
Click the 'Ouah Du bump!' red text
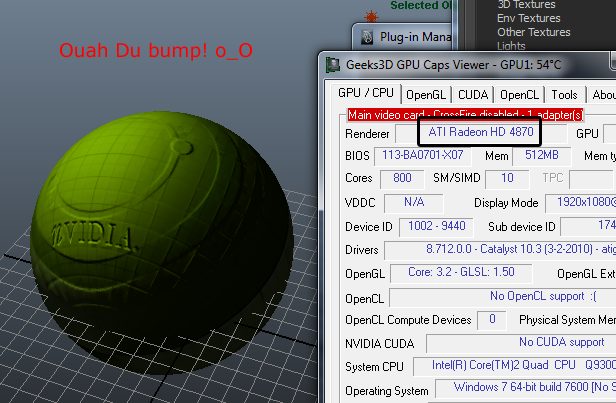[x=156, y=51]
